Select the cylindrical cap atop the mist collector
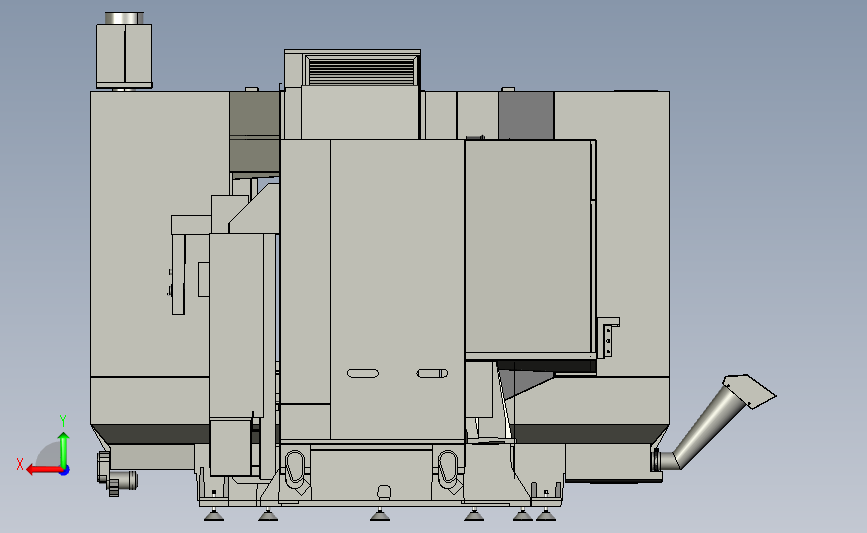This screenshot has height=533, width=867. tap(124, 18)
